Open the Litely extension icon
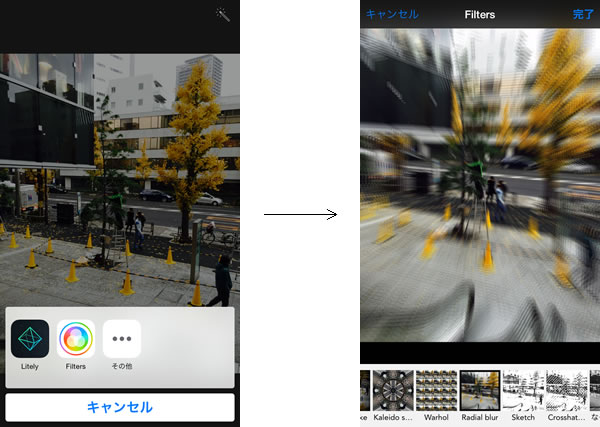This screenshot has width=600, height=427. pos(30,339)
